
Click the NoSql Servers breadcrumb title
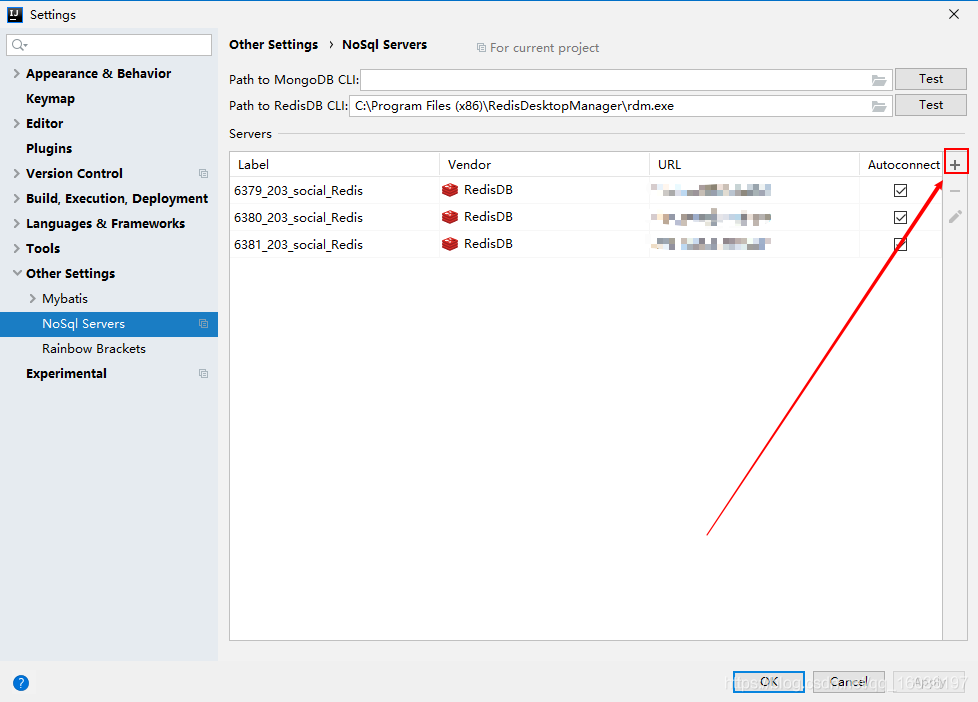tap(384, 45)
